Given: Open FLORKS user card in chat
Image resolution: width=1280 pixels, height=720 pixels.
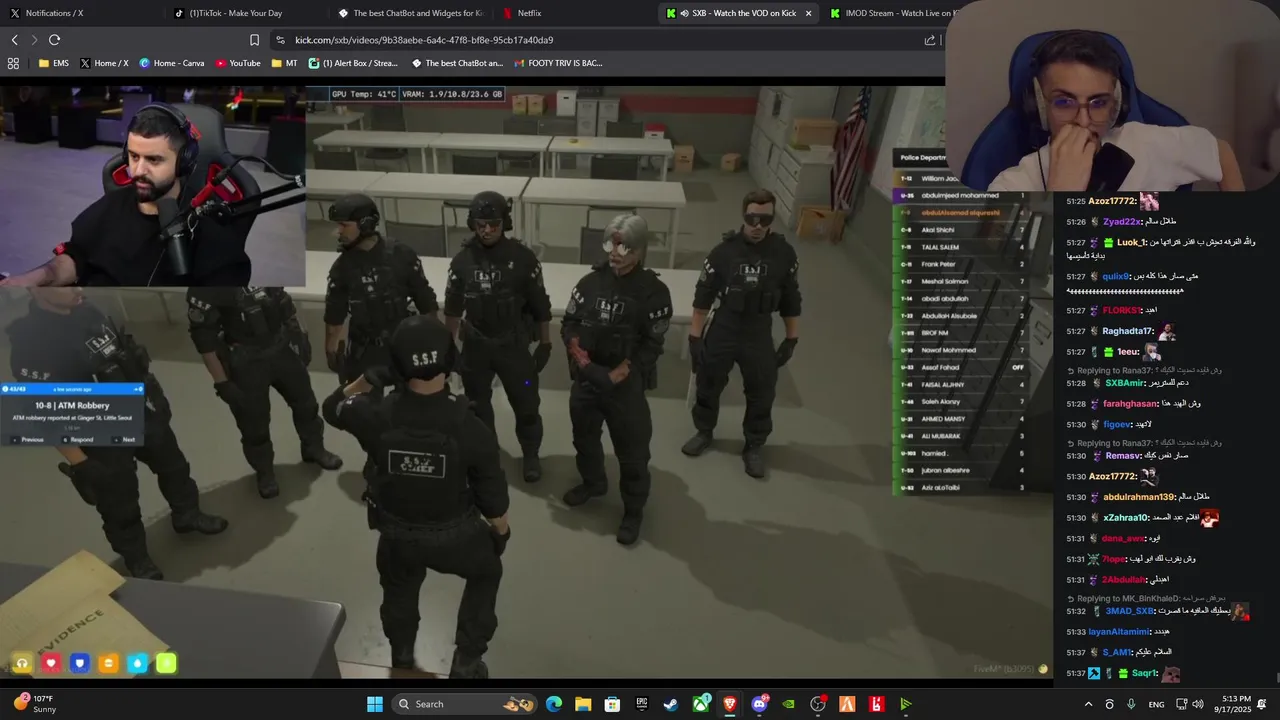Looking at the screenshot, I should click(x=1121, y=310).
